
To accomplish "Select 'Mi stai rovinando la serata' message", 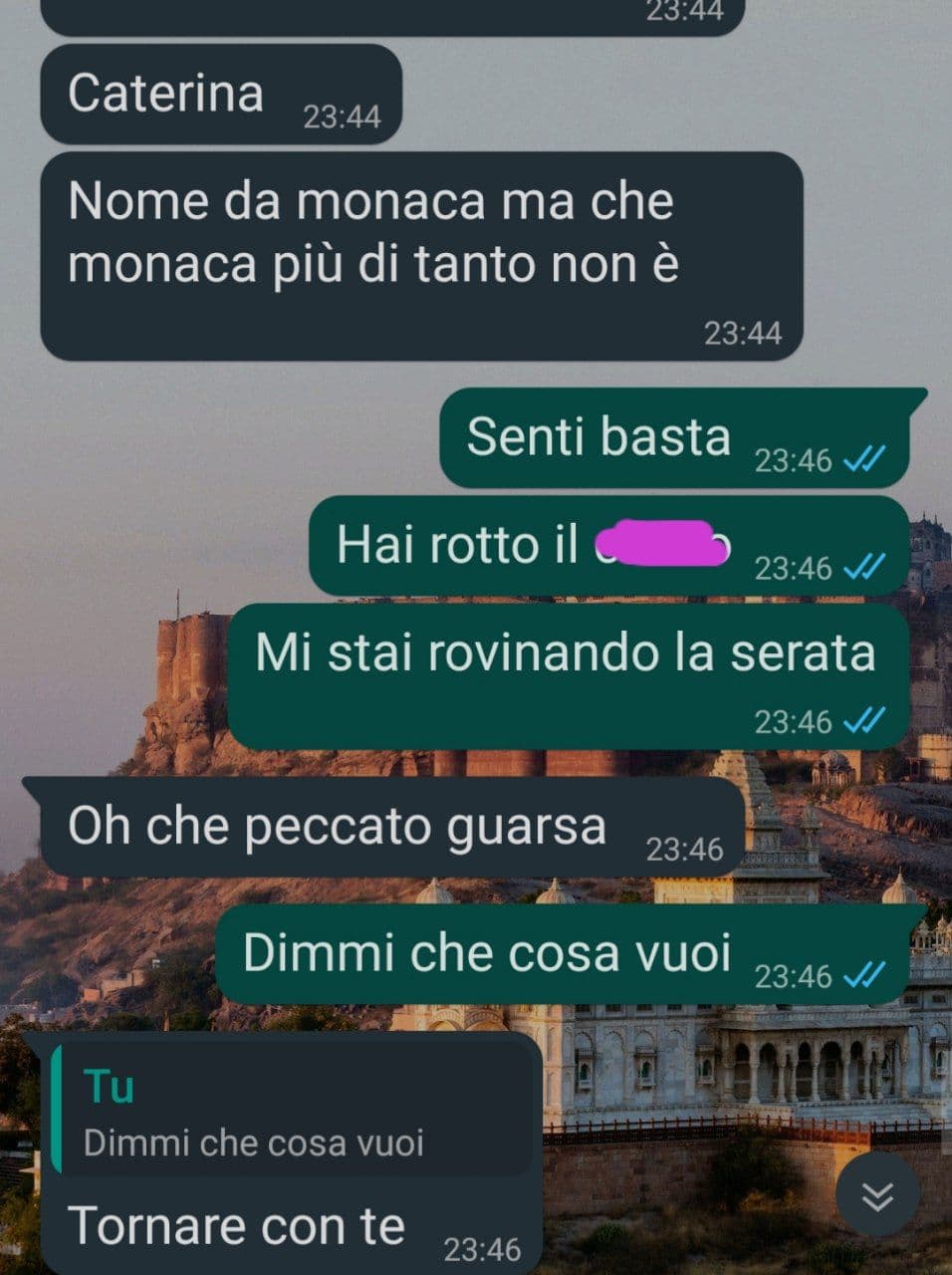I will (x=569, y=676).
